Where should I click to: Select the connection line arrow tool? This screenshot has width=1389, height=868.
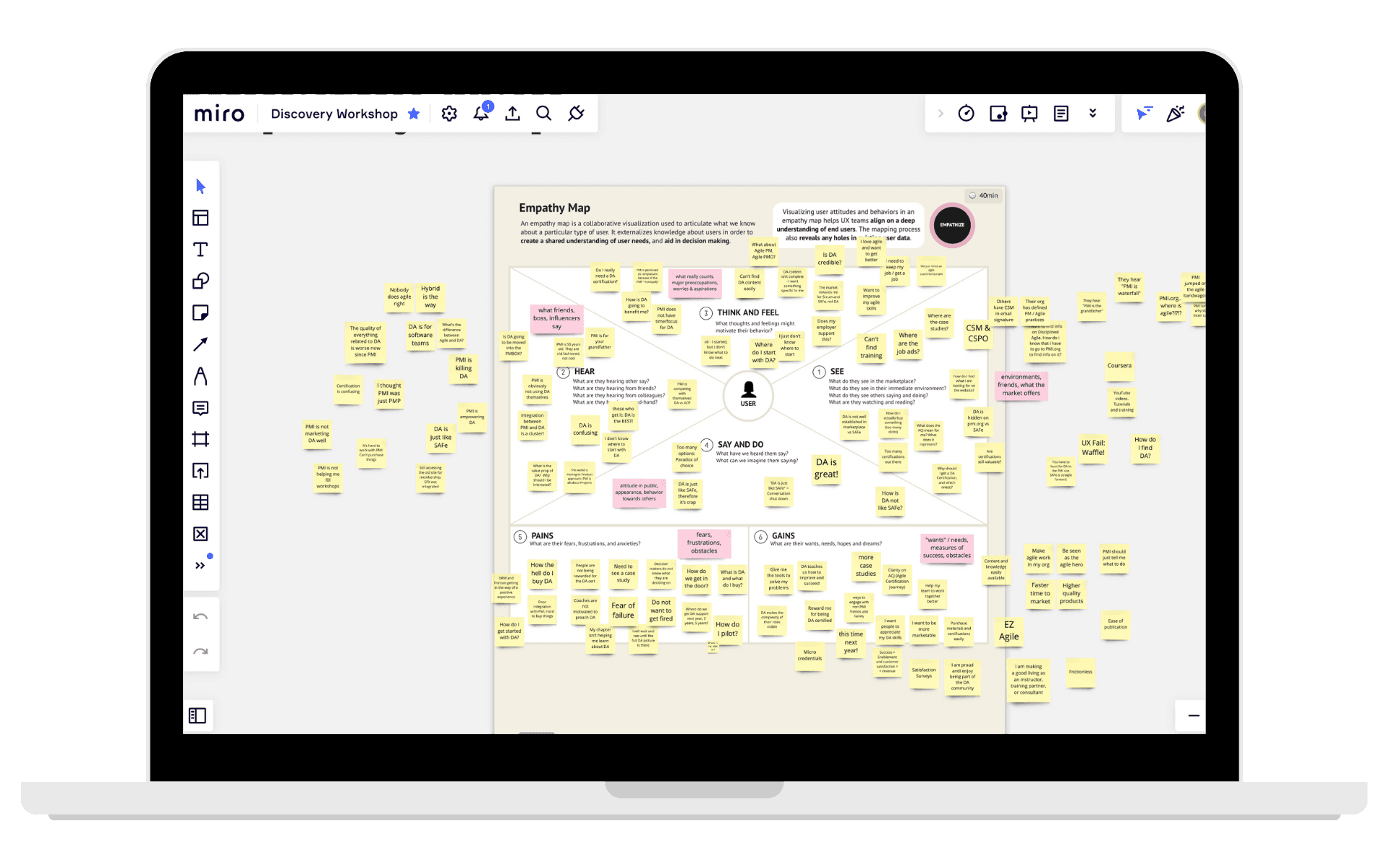(200, 344)
